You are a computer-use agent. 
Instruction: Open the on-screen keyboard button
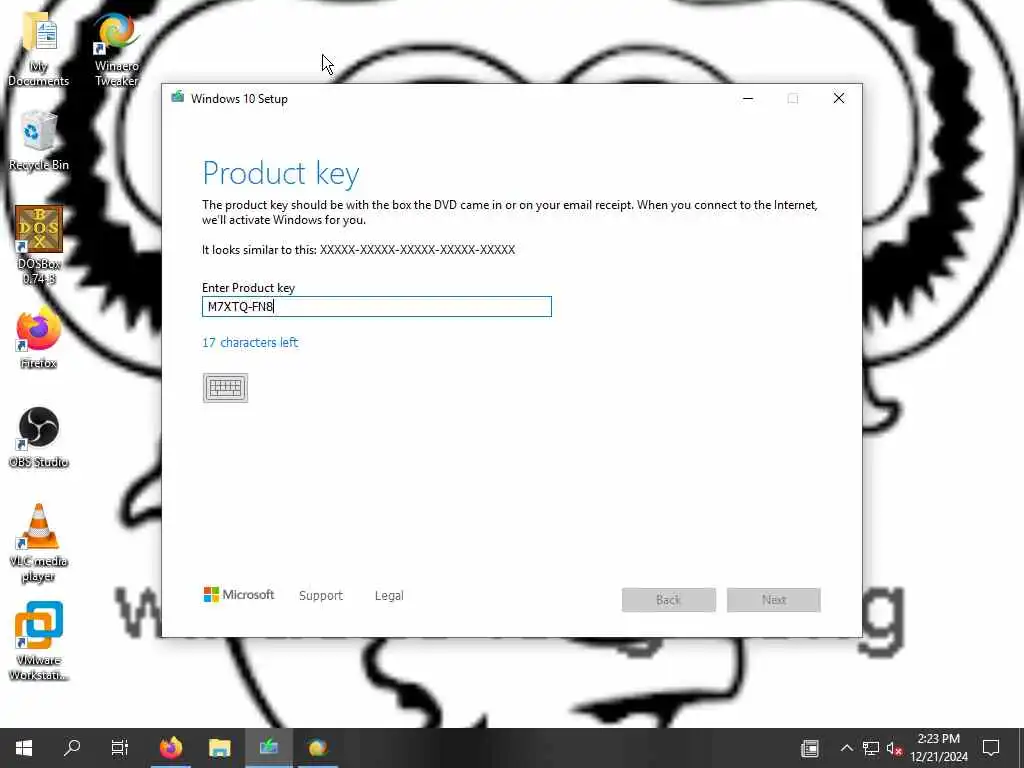(x=225, y=388)
